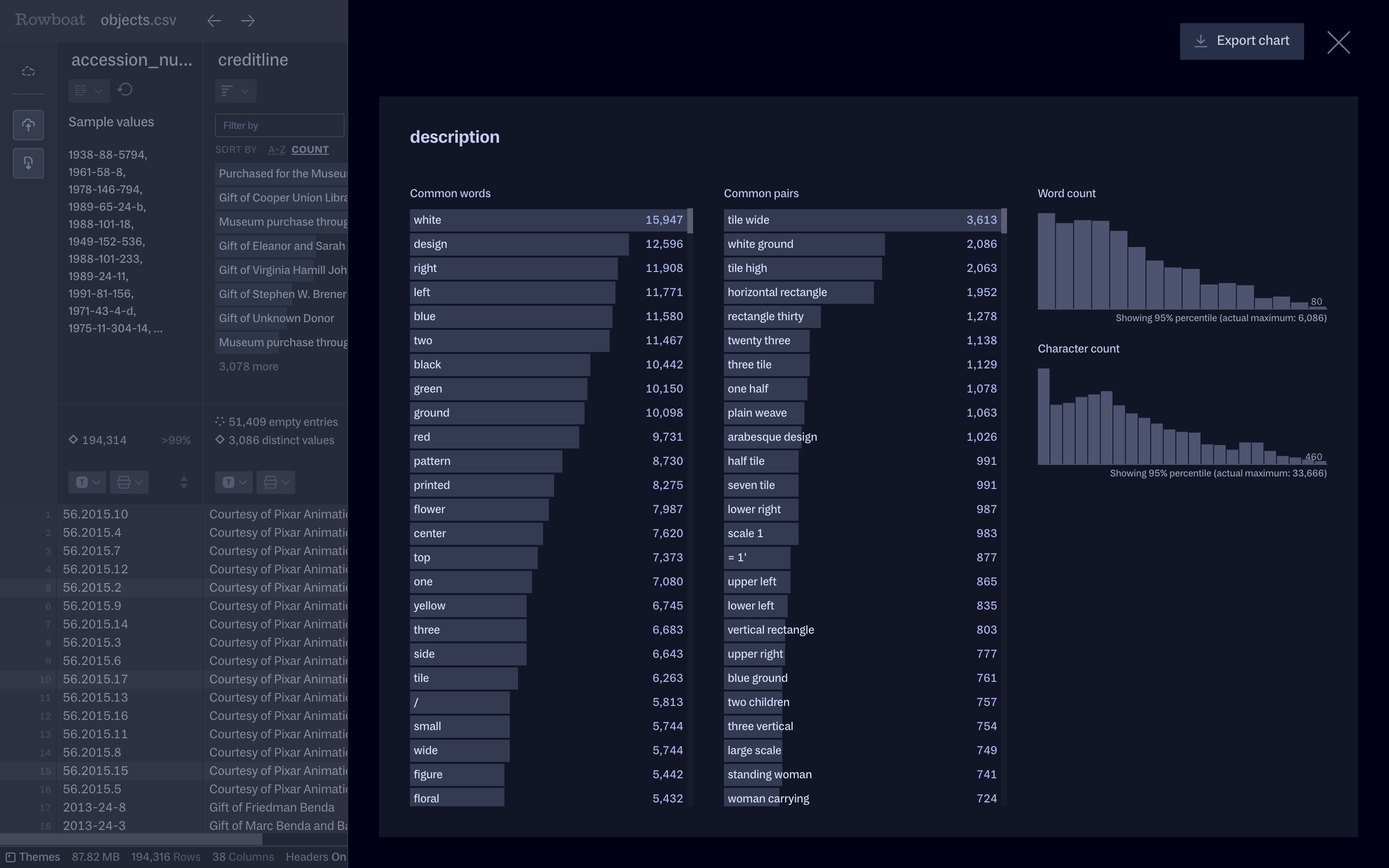Open the creditline text data type dropdown
The image size is (1389, 868).
tap(233, 482)
